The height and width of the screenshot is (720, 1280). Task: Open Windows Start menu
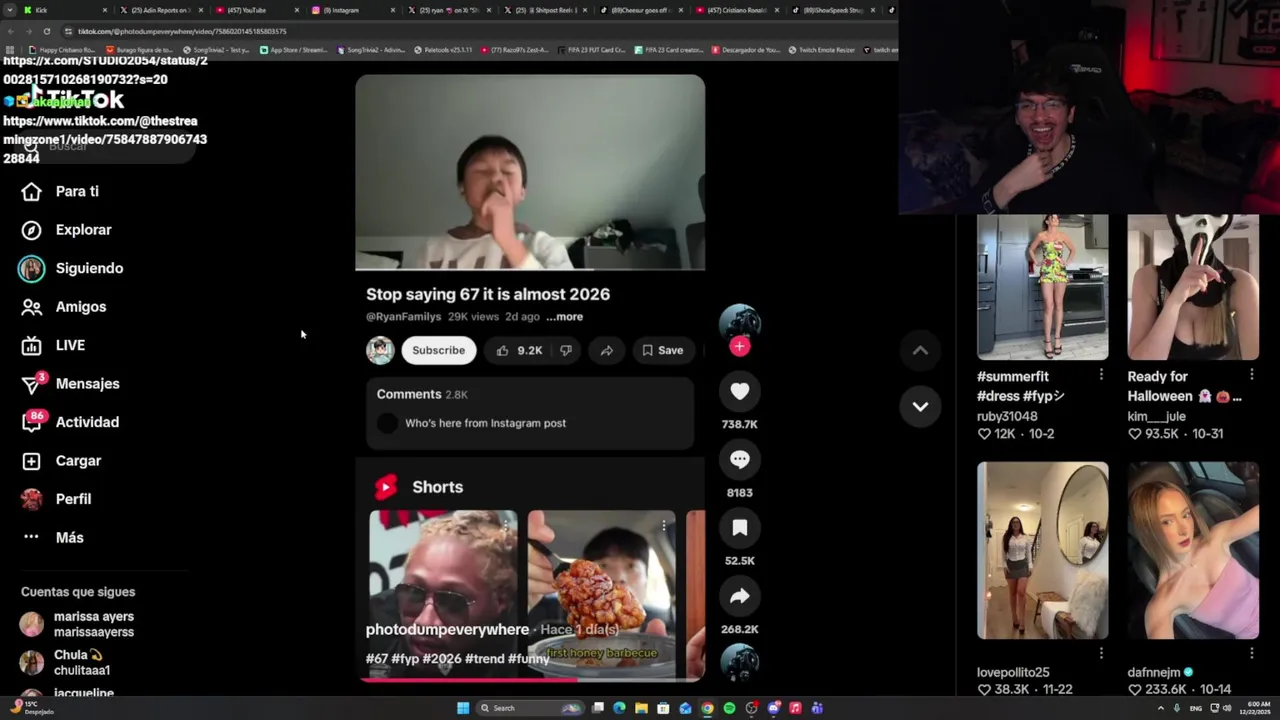coord(463,708)
